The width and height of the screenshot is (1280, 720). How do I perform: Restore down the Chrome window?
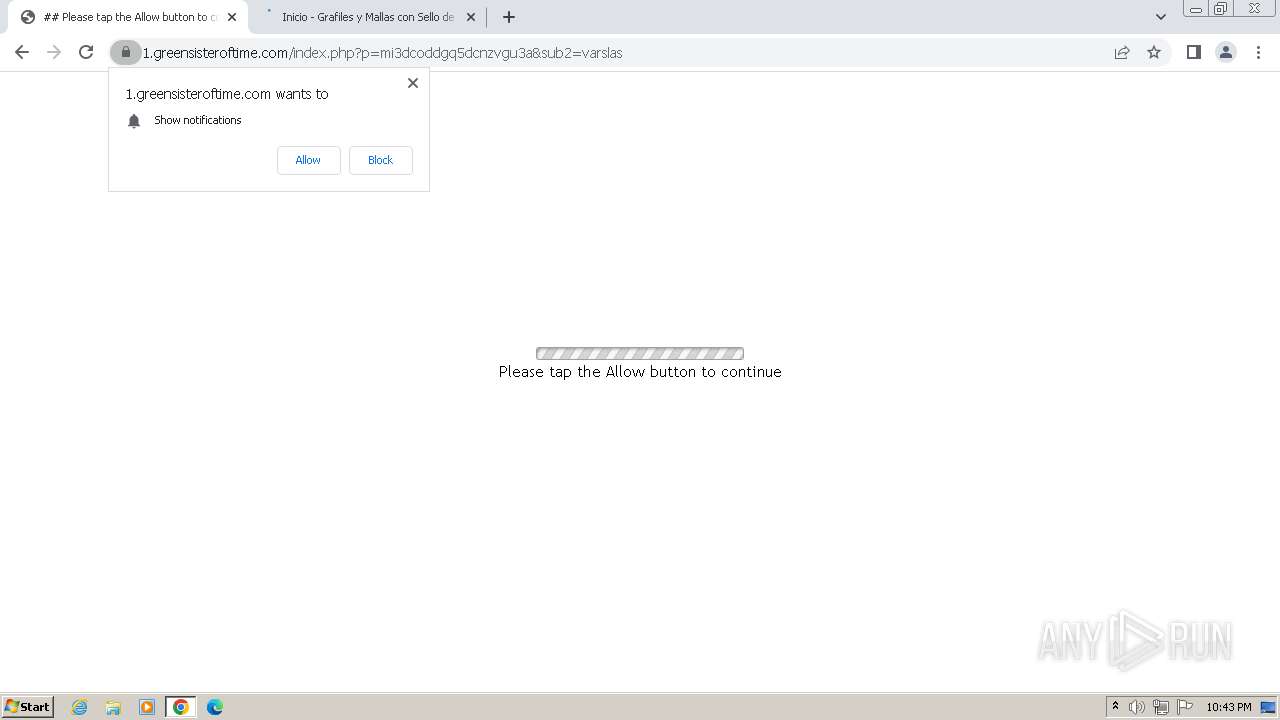coord(1220,9)
